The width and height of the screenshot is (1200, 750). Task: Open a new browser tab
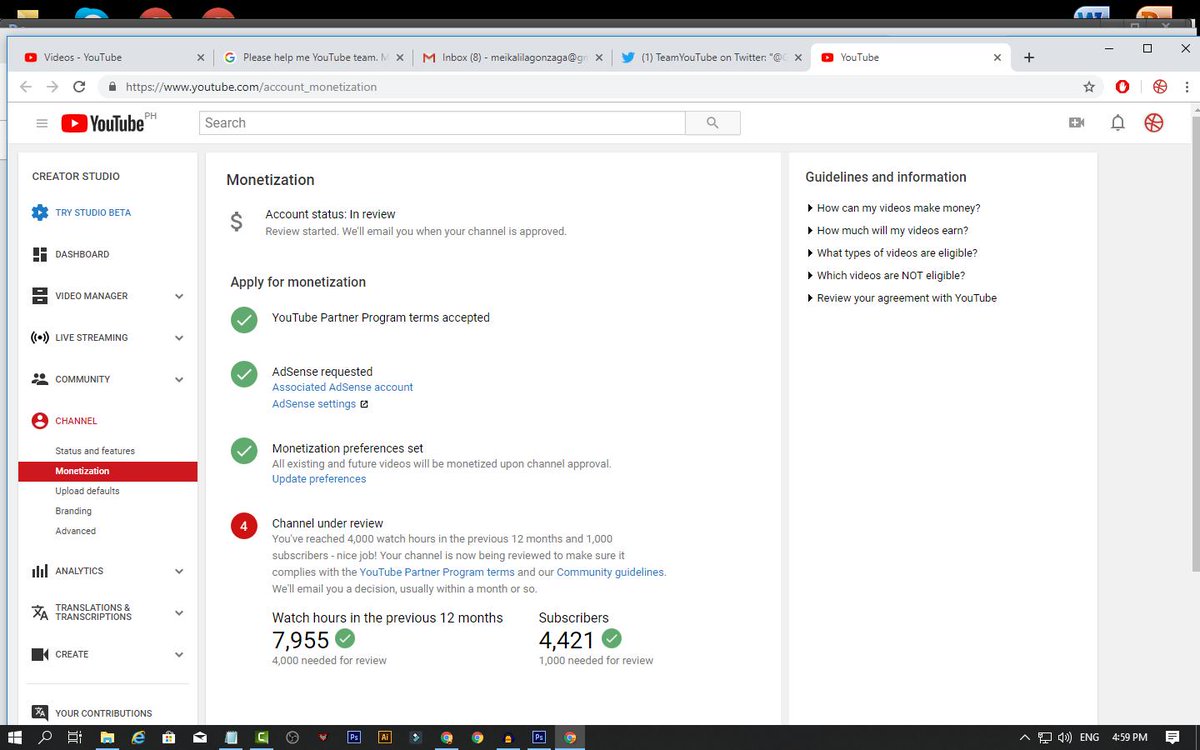pos(1029,58)
